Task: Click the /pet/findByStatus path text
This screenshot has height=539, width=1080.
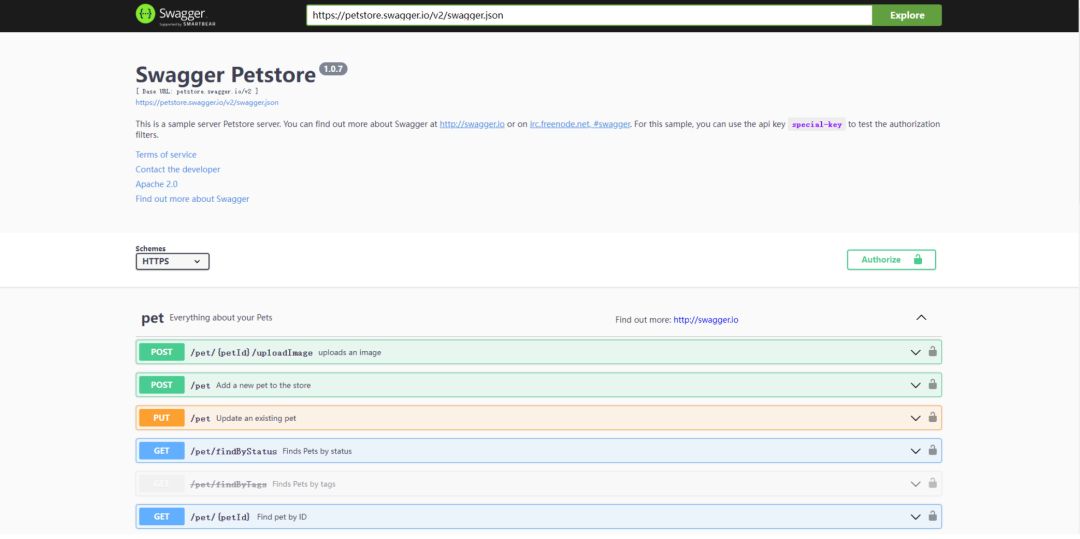Action: point(233,452)
